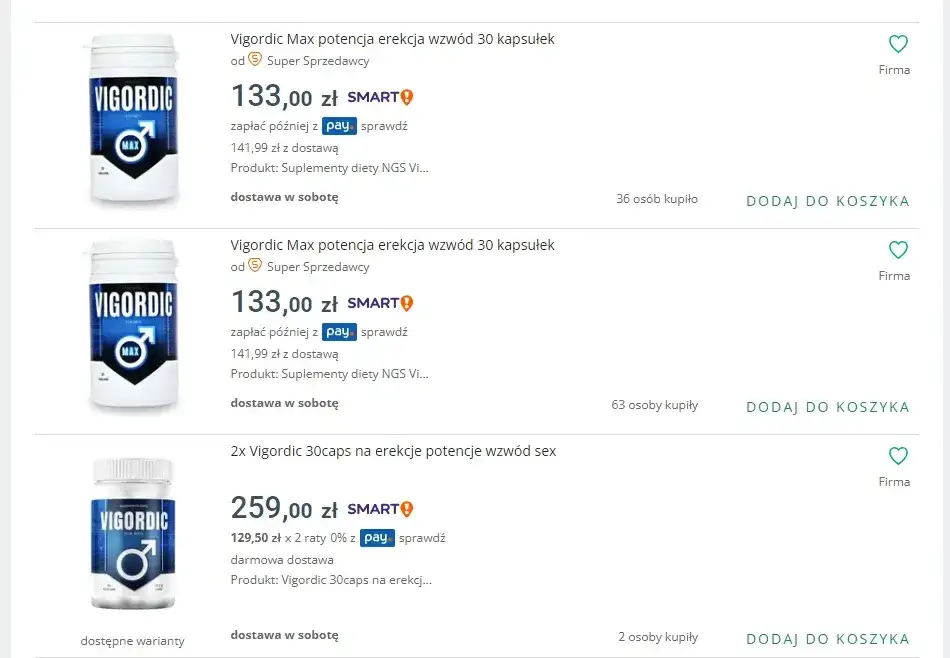The image size is (950, 658).
Task: Click the 2x Vigordic 30caps bottle thumbnail
Action: [132, 534]
